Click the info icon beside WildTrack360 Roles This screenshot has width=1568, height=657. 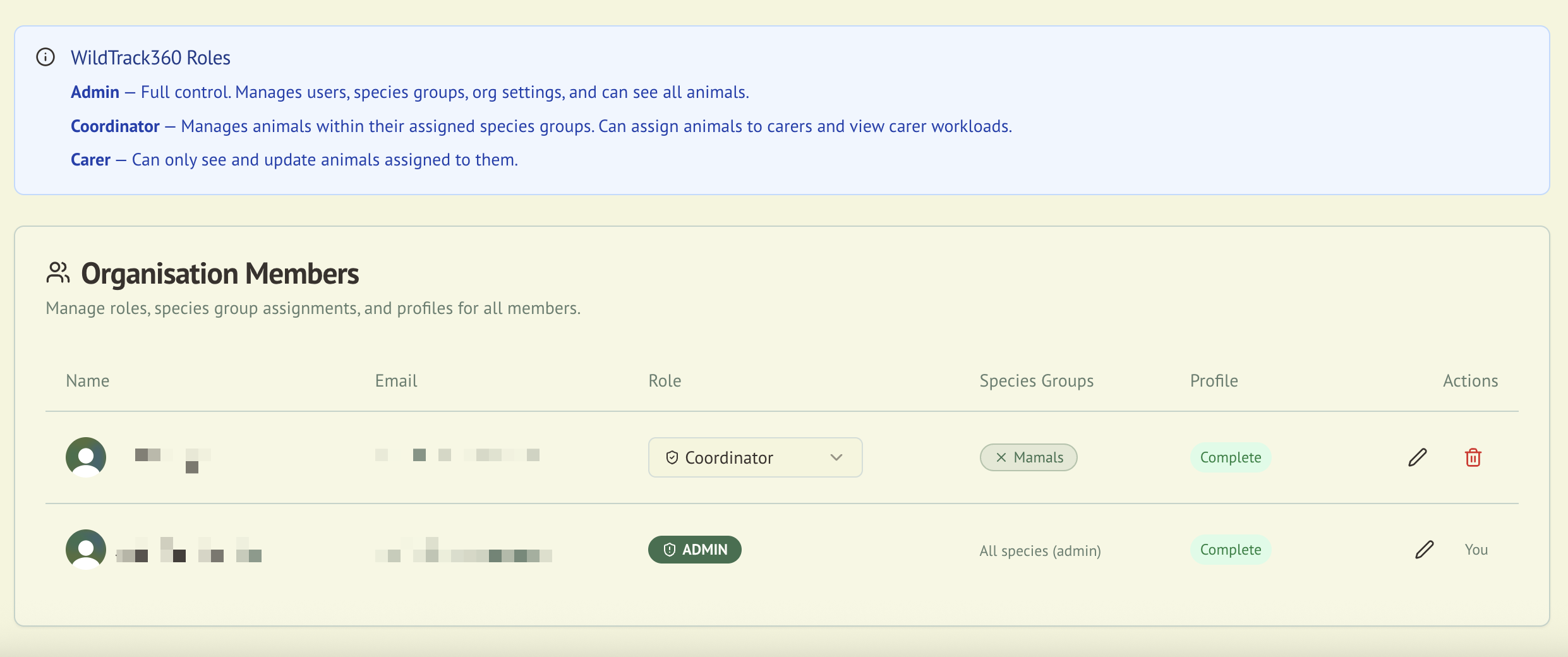pos(45,57)
